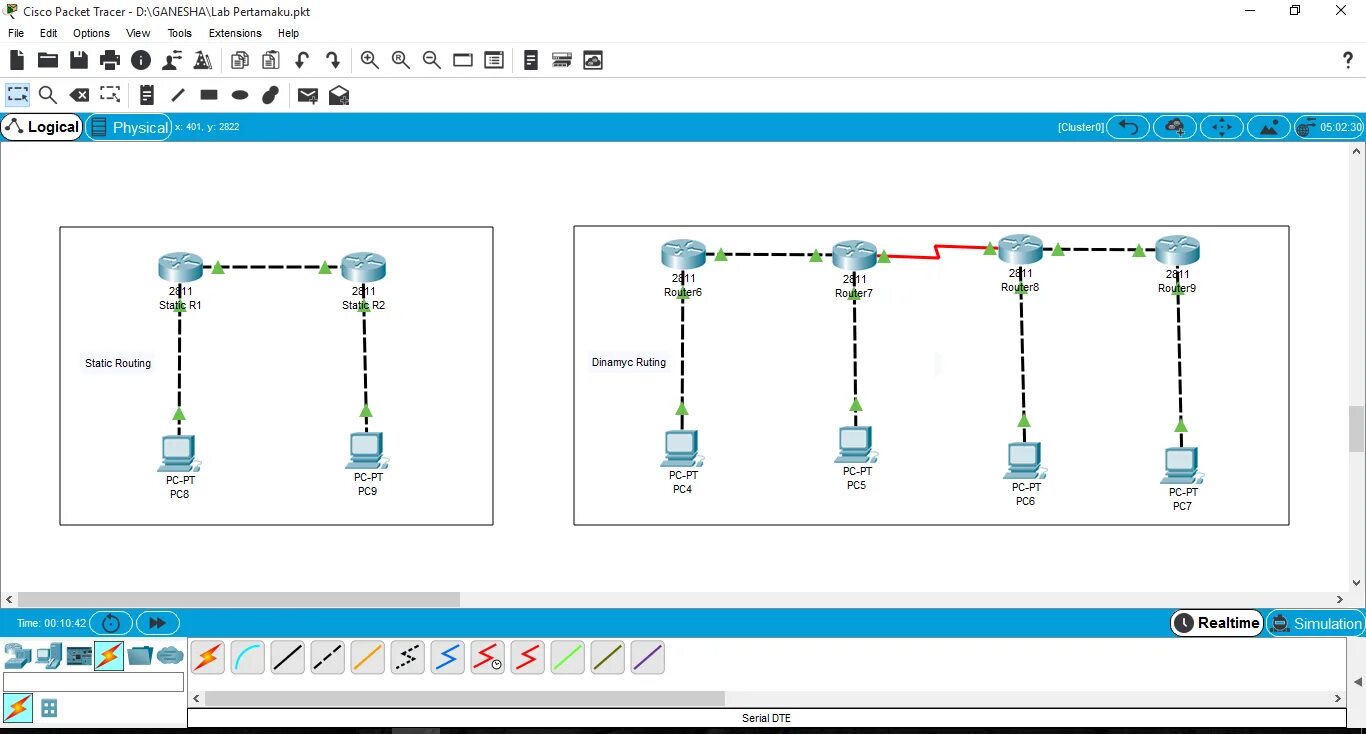Activate the Delete tool
1366x734 pixels.
[x=79, y=95]
